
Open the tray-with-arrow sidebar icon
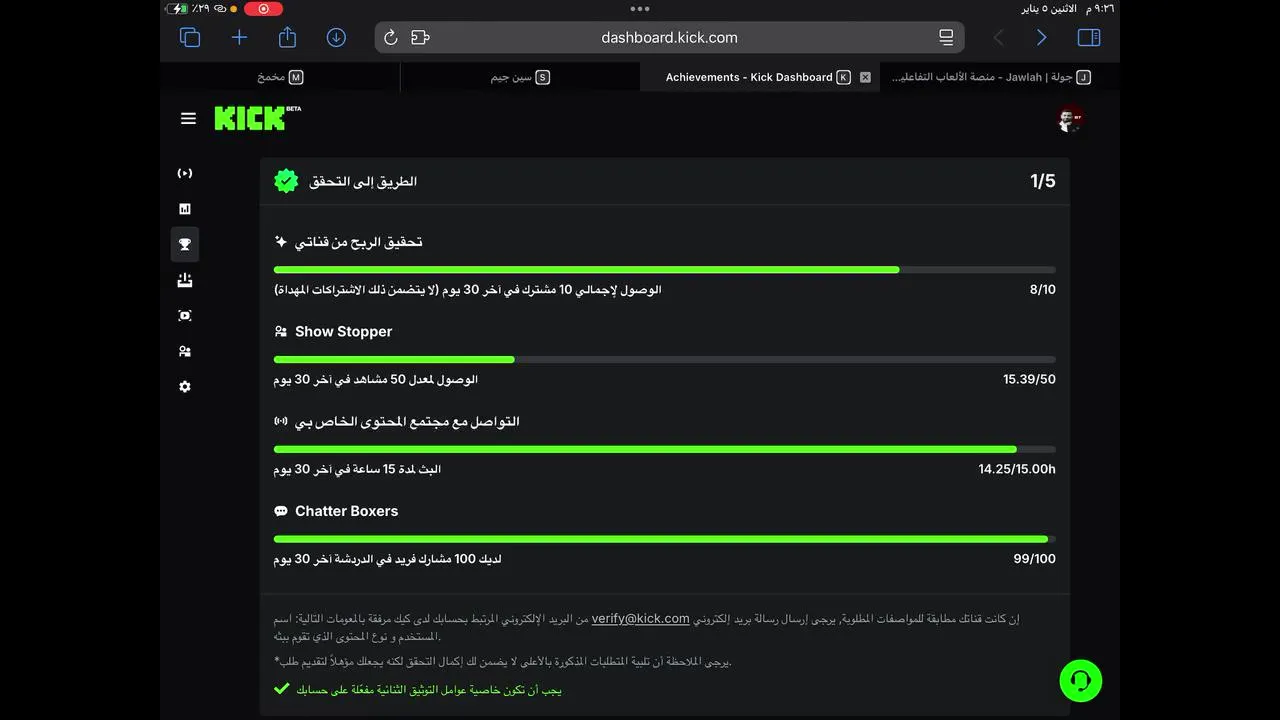[x=185, y=281]
